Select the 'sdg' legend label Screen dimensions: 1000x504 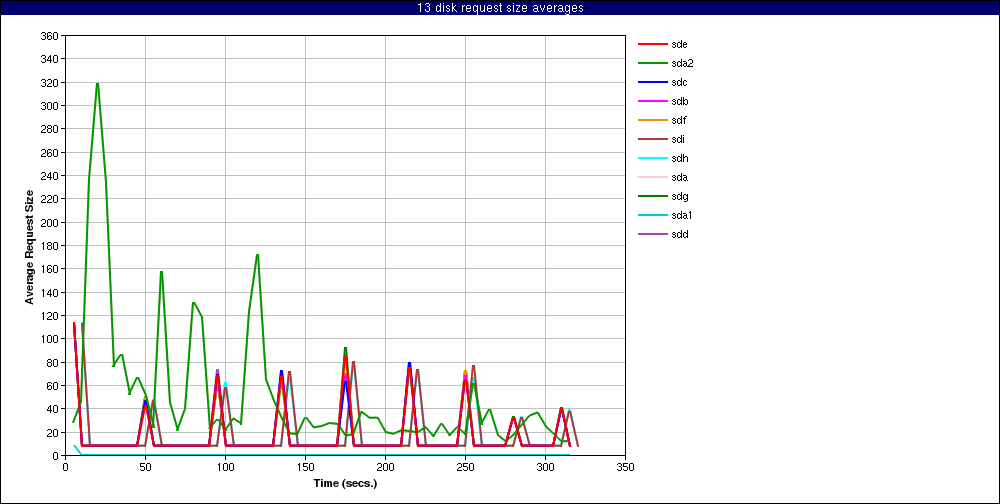(x=679, y=196)
